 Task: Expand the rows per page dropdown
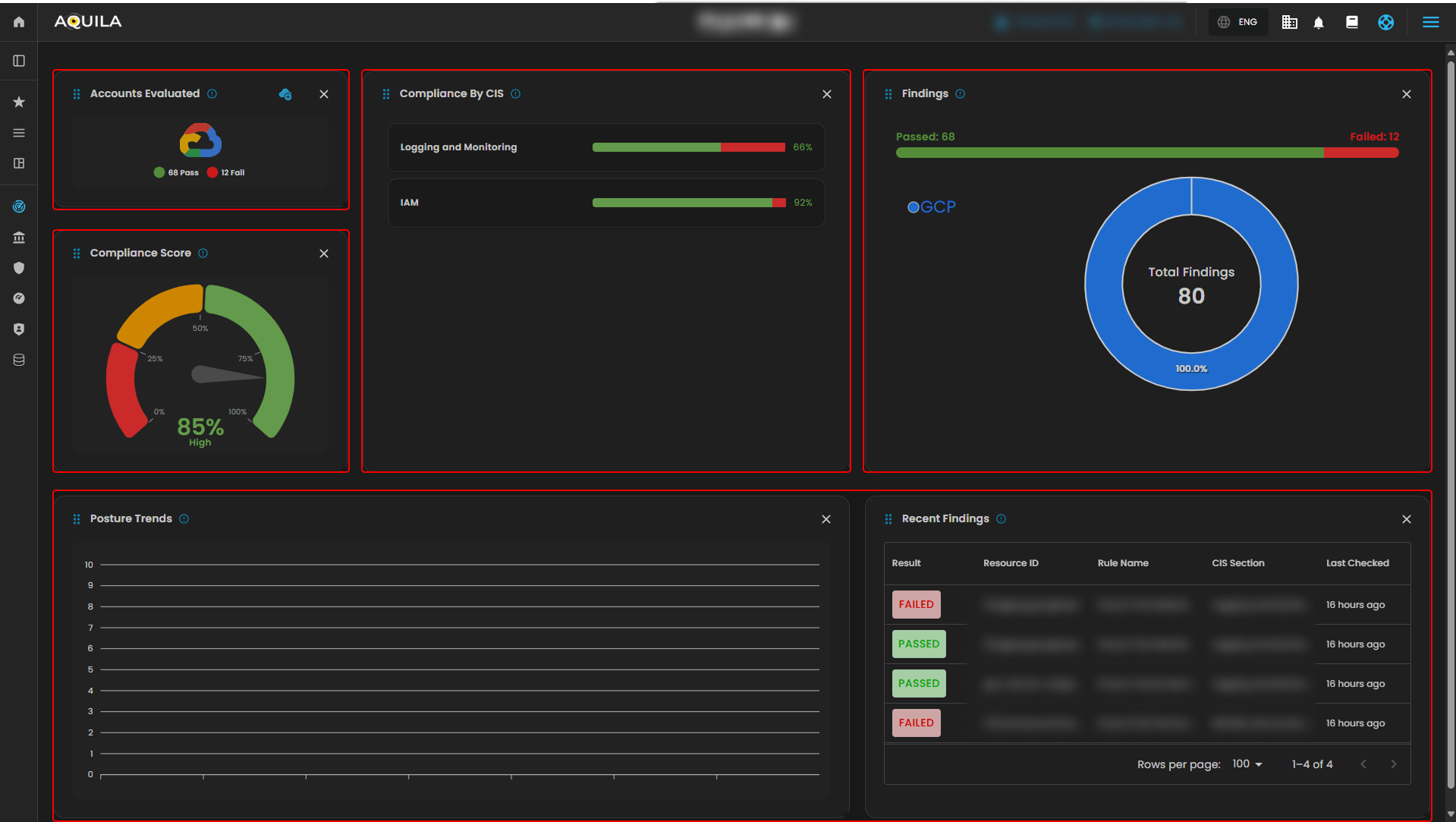coord(1247,764)
